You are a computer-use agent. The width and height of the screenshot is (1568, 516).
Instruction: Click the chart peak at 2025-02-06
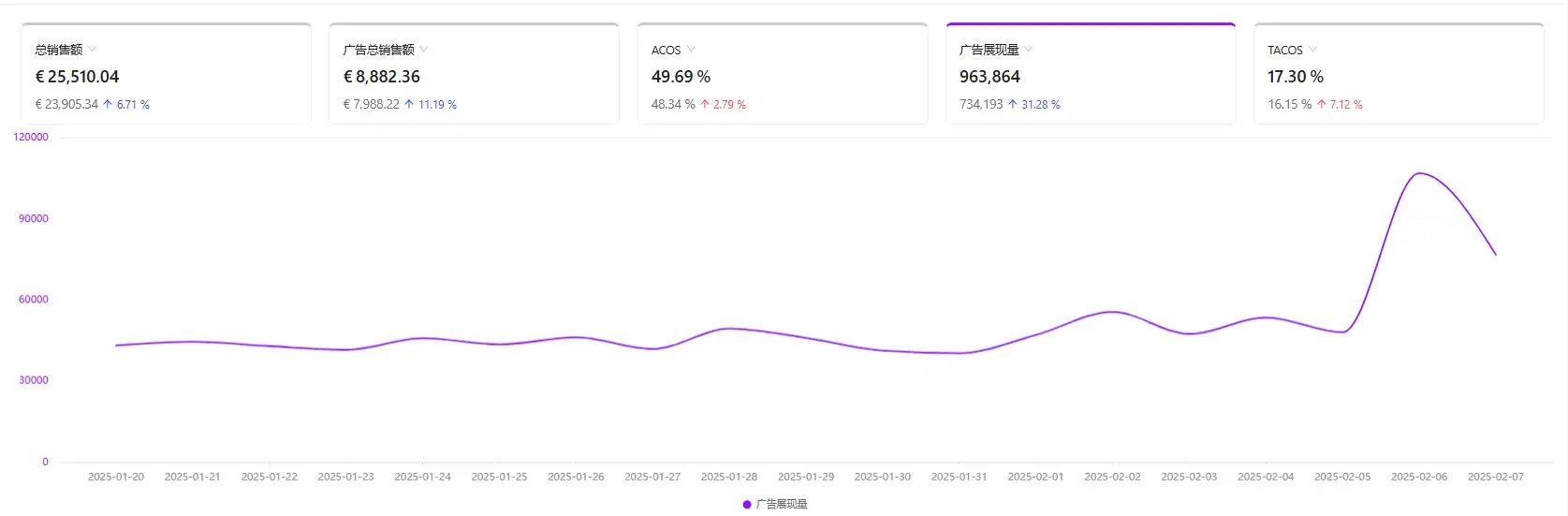1419,173
